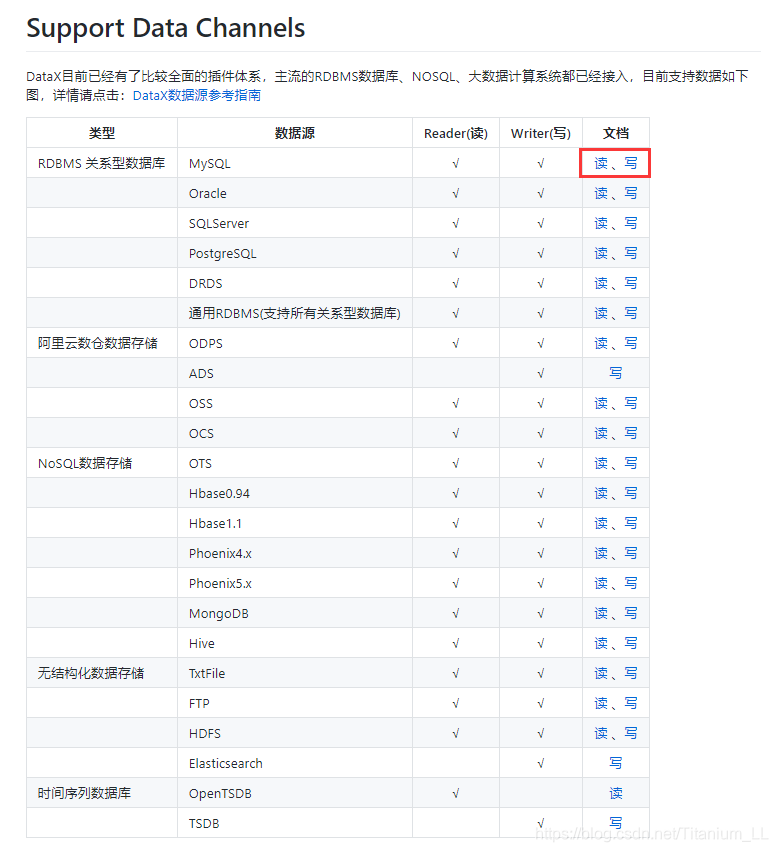
Task: Open the DataX数据源参考指南 link
Action: 197,95
